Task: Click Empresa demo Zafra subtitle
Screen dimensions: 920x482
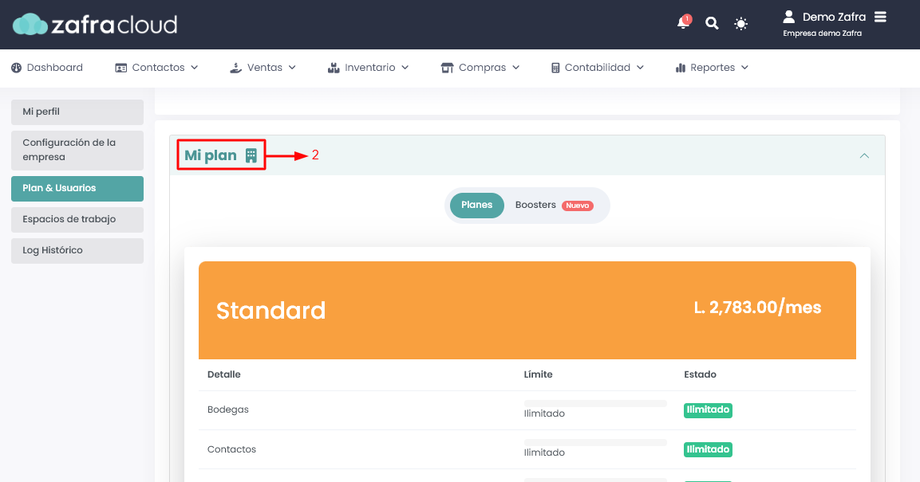Action: point(822,33)
